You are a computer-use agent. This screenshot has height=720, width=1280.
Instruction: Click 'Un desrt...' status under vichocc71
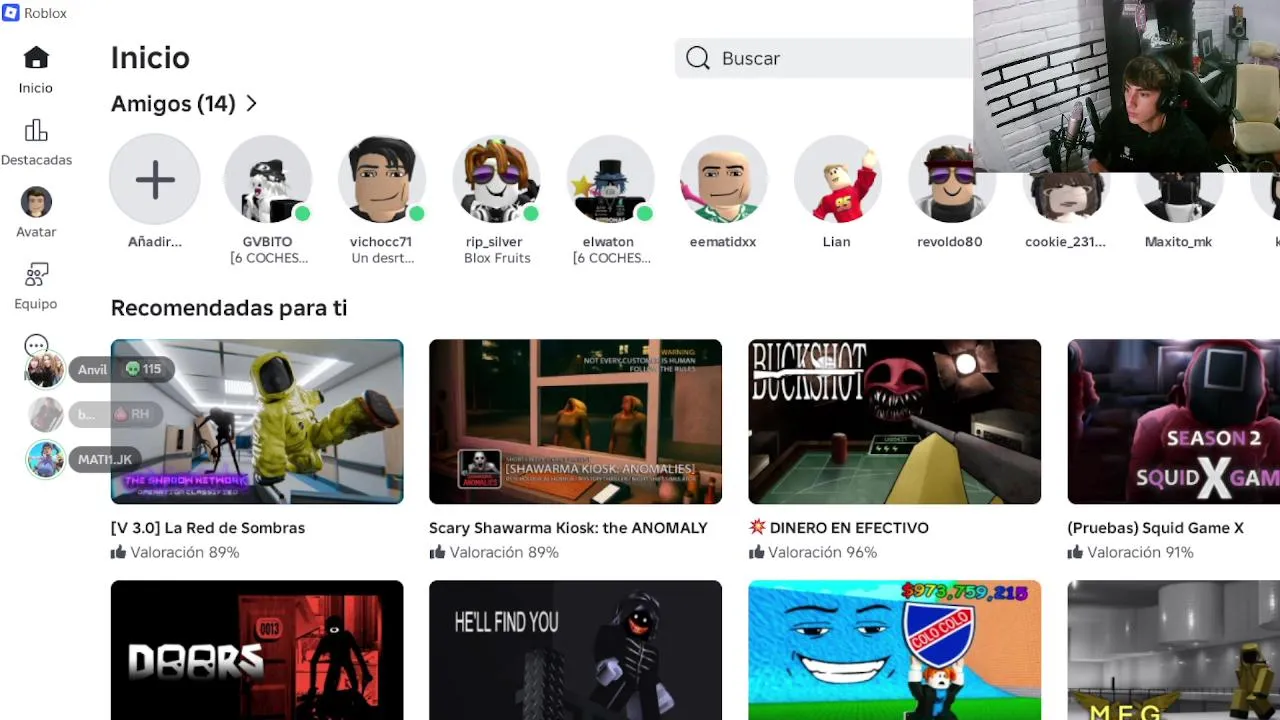click(382, 258)
